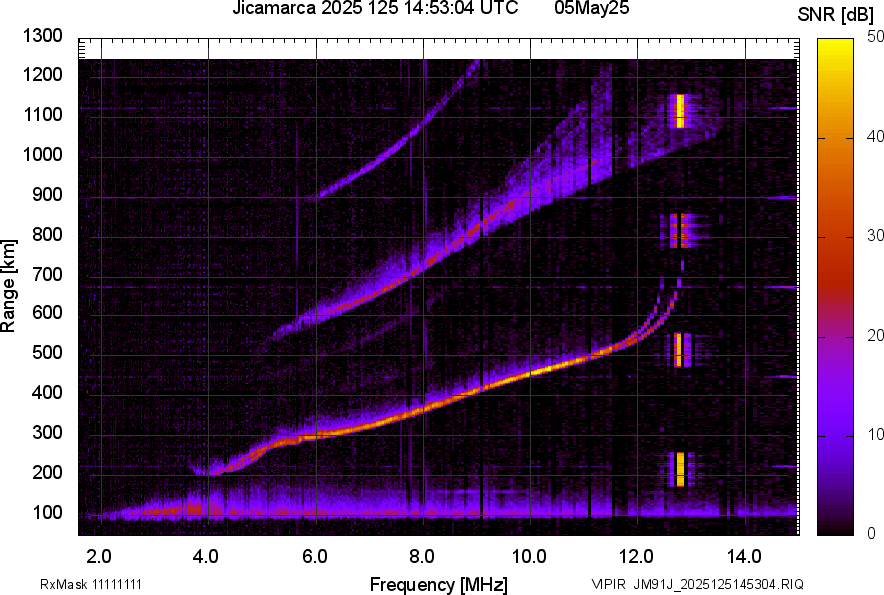Click the 'RxMask 11111111' footer text
The image size is (884, 595).
pyautogui.click(x=90, y=584)
